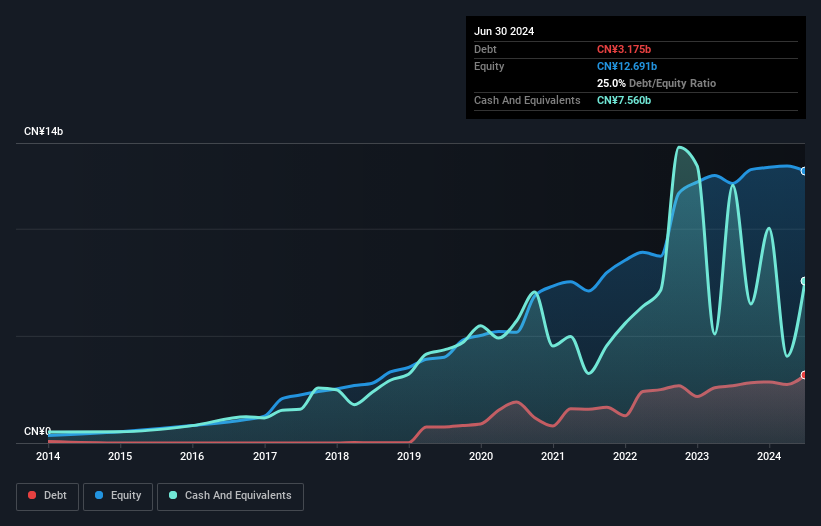Click the Jun 30 2024 tooltip date

click(504, 31)
